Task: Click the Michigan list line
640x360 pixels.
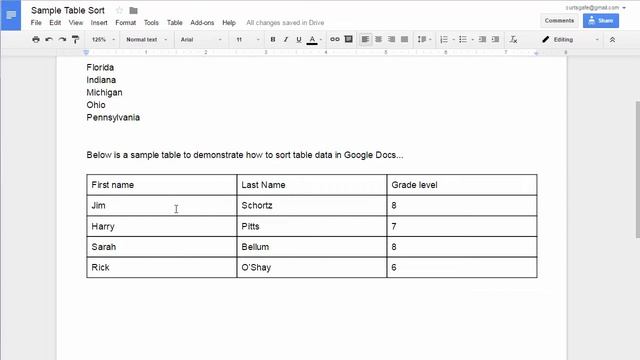Action: (x=104, y=92)
